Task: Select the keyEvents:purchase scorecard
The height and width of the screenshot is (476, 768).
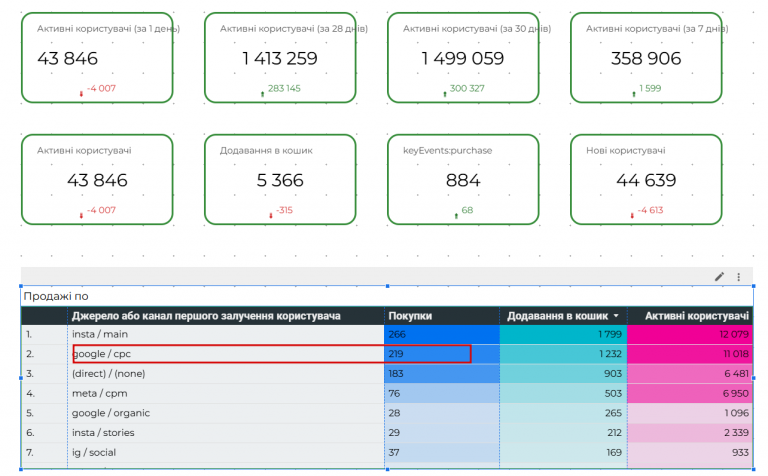Action: 463,179
